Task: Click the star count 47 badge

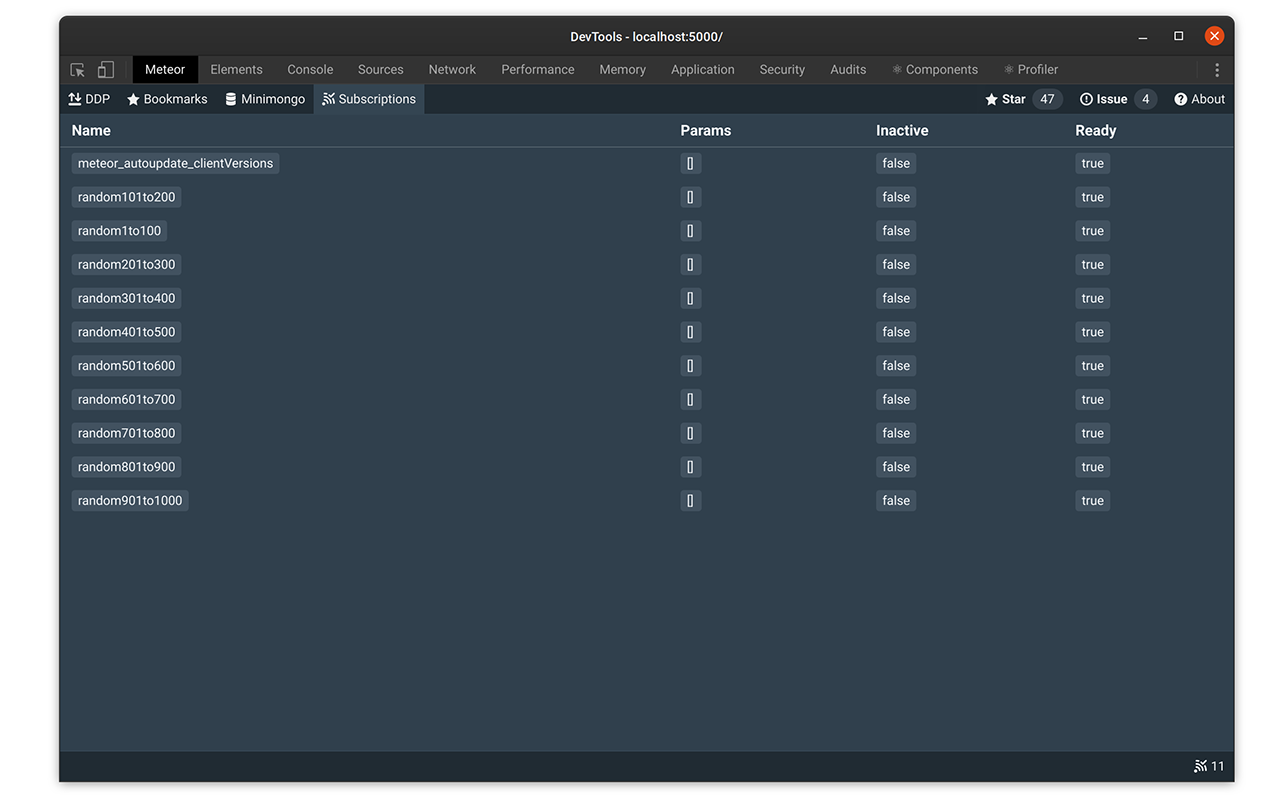Action: coord(1047,99)
